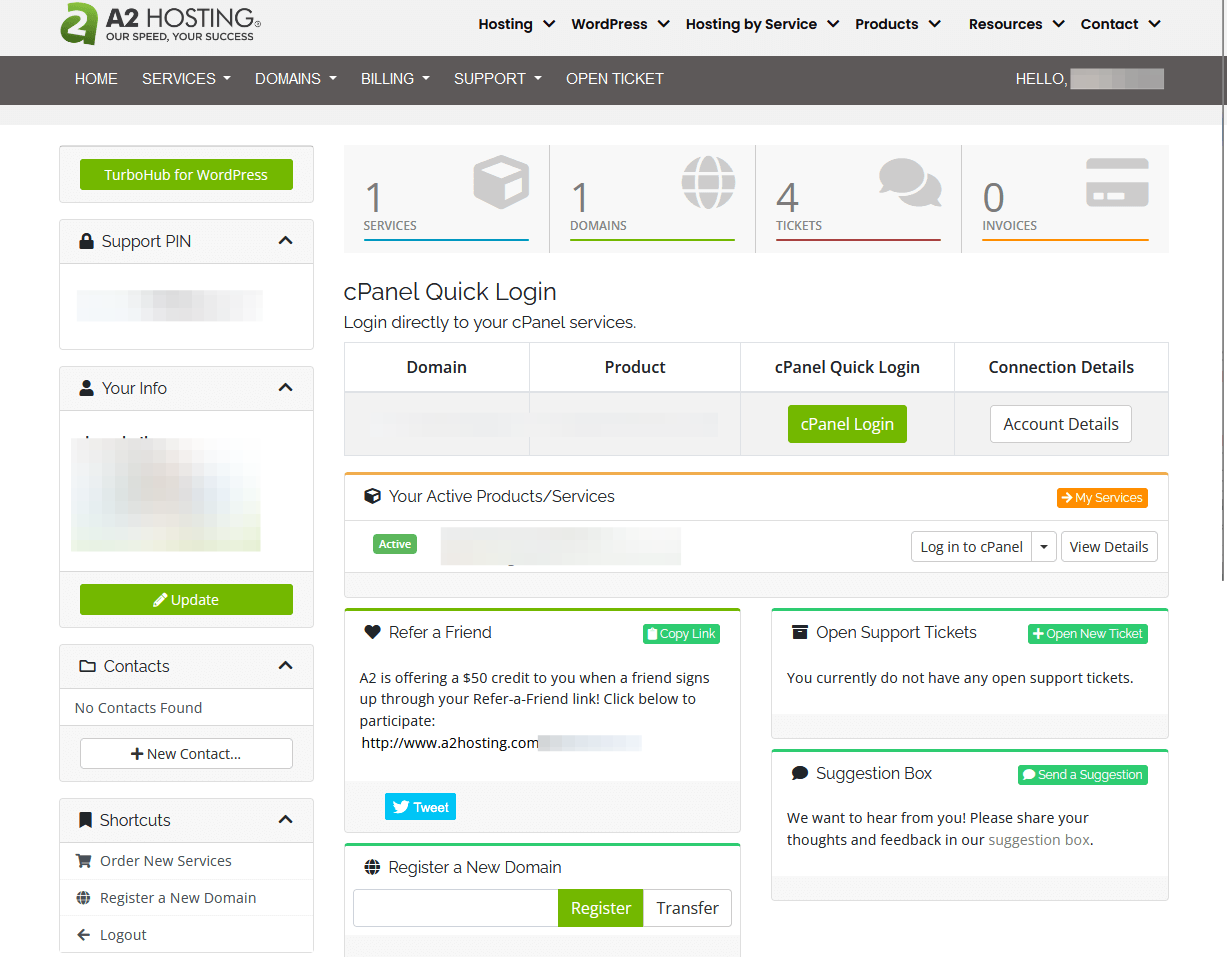Select the Transfer domain tab
Viewport: 1227px width, 957px height.
(687, 908)
